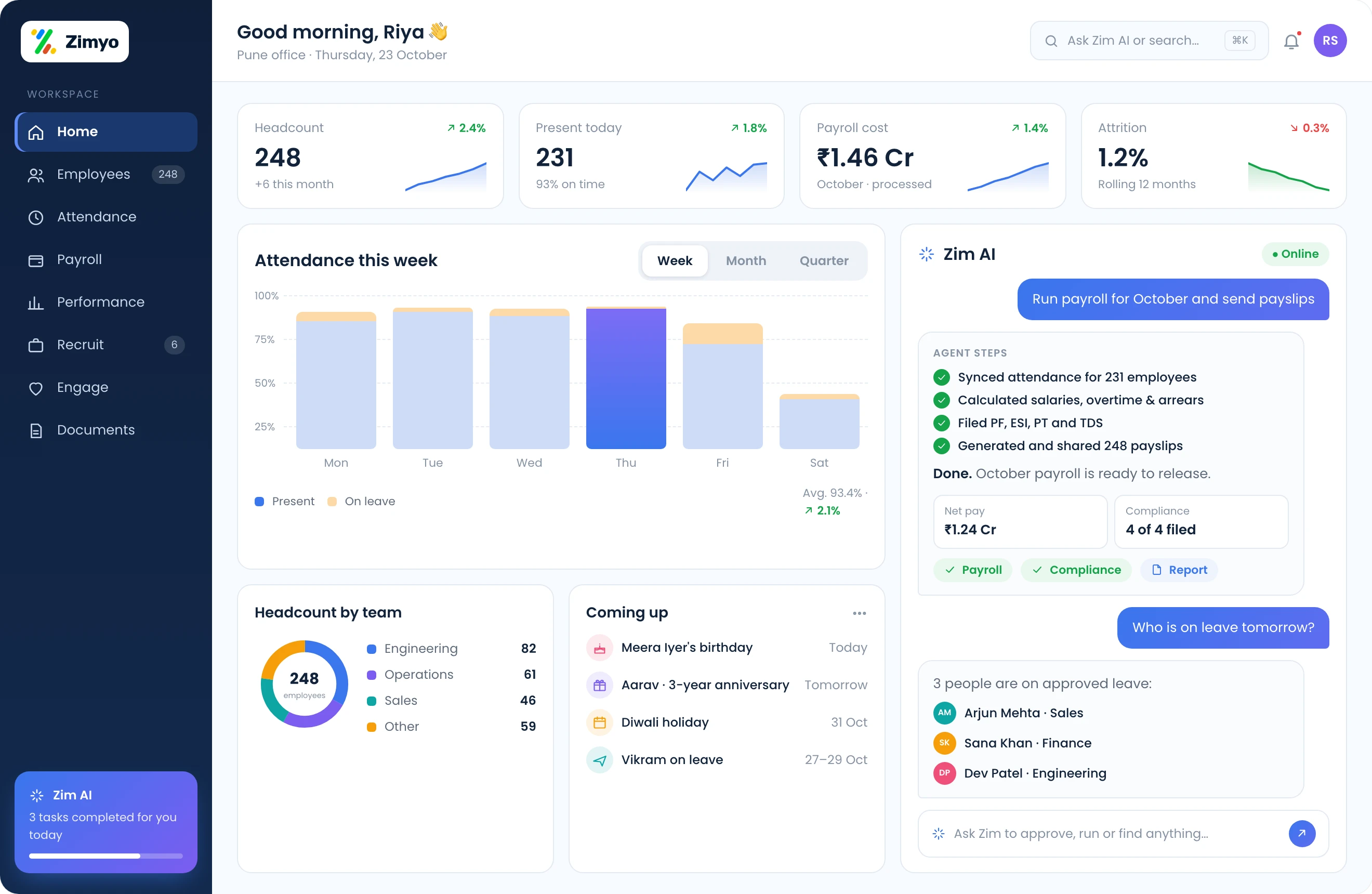Click the Net pay ₹1.24 Cr card
Screen dimensions: 1372x894
tap(1020, 522)
